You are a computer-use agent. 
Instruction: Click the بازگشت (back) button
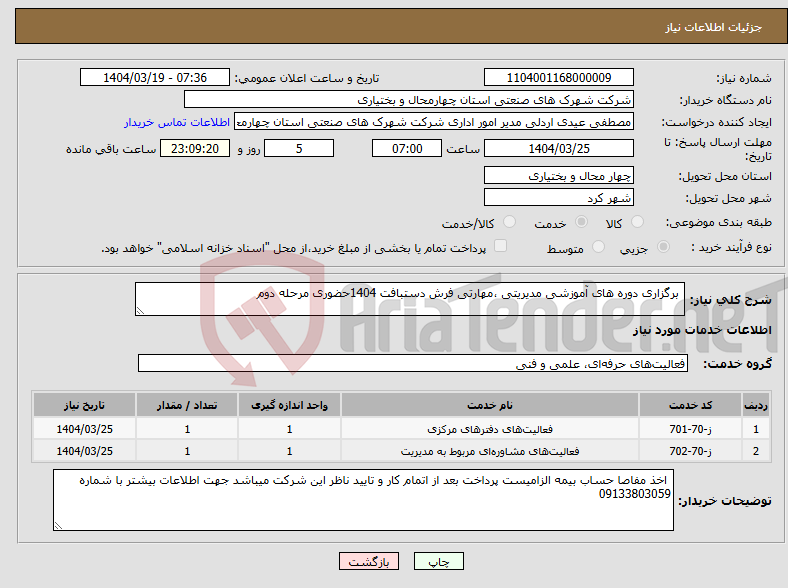[369, 561]
